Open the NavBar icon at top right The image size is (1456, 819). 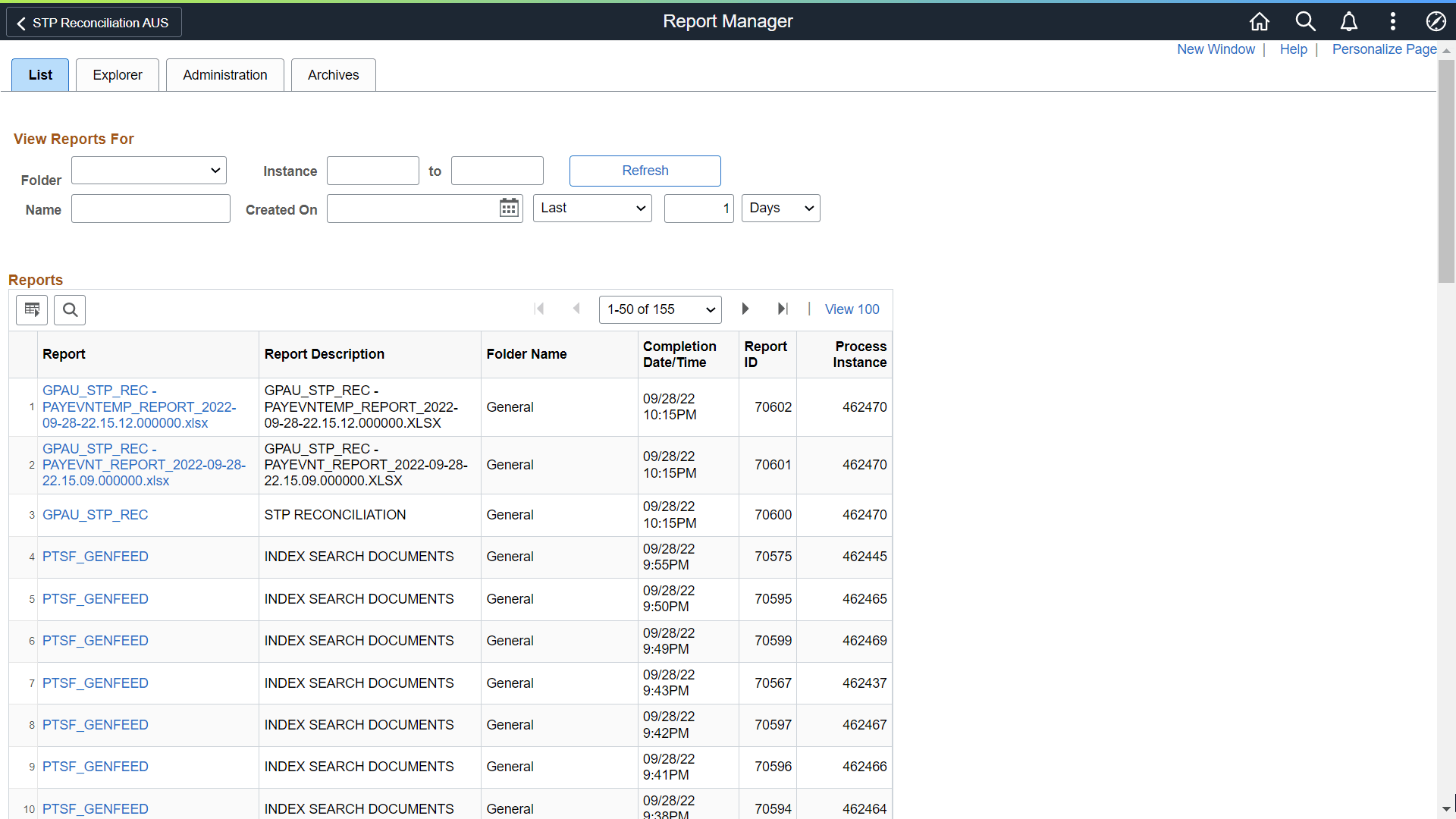(1436, 21)
